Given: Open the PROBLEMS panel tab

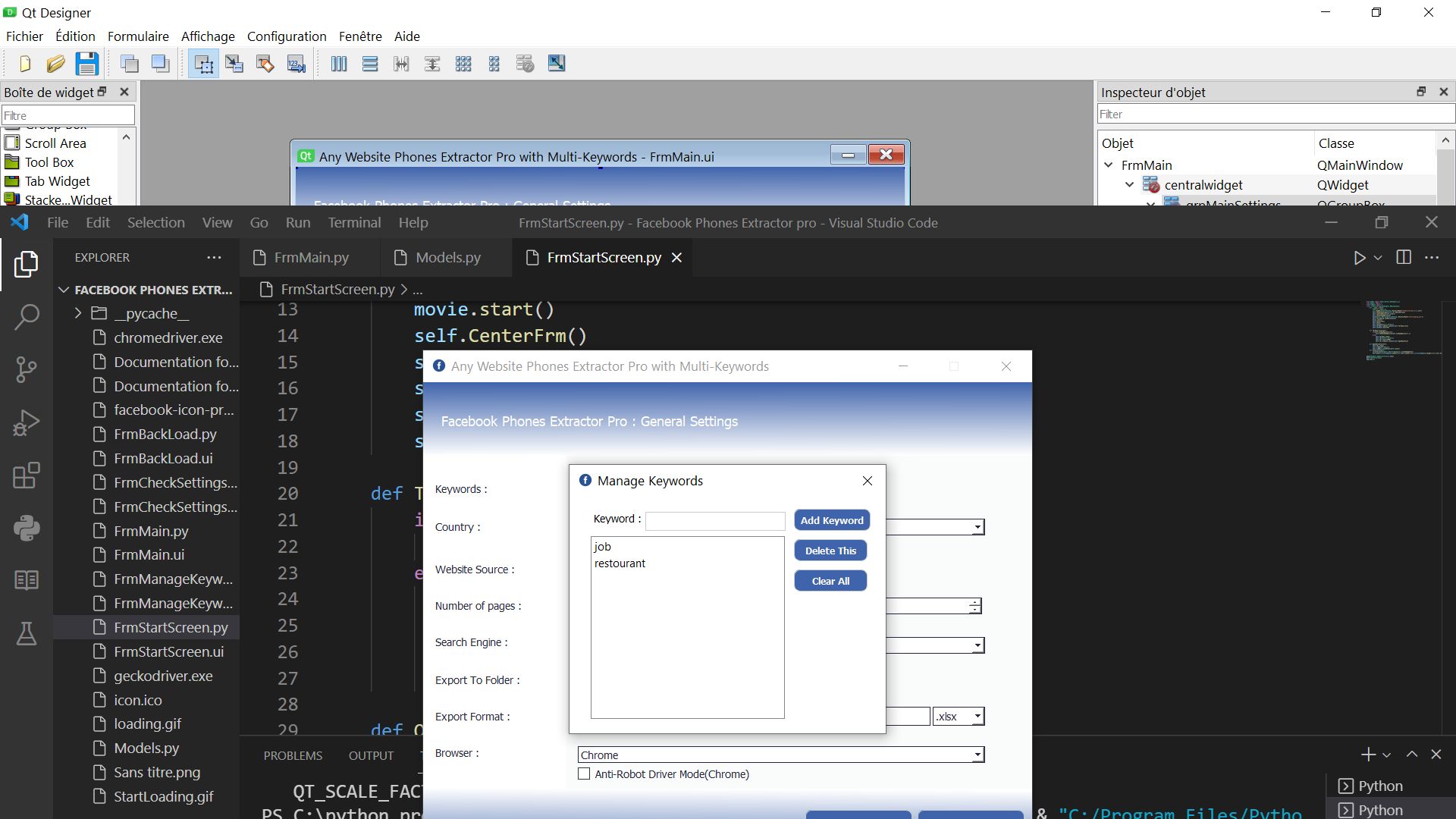Looking at the screenshot, I should click(293, 756).
